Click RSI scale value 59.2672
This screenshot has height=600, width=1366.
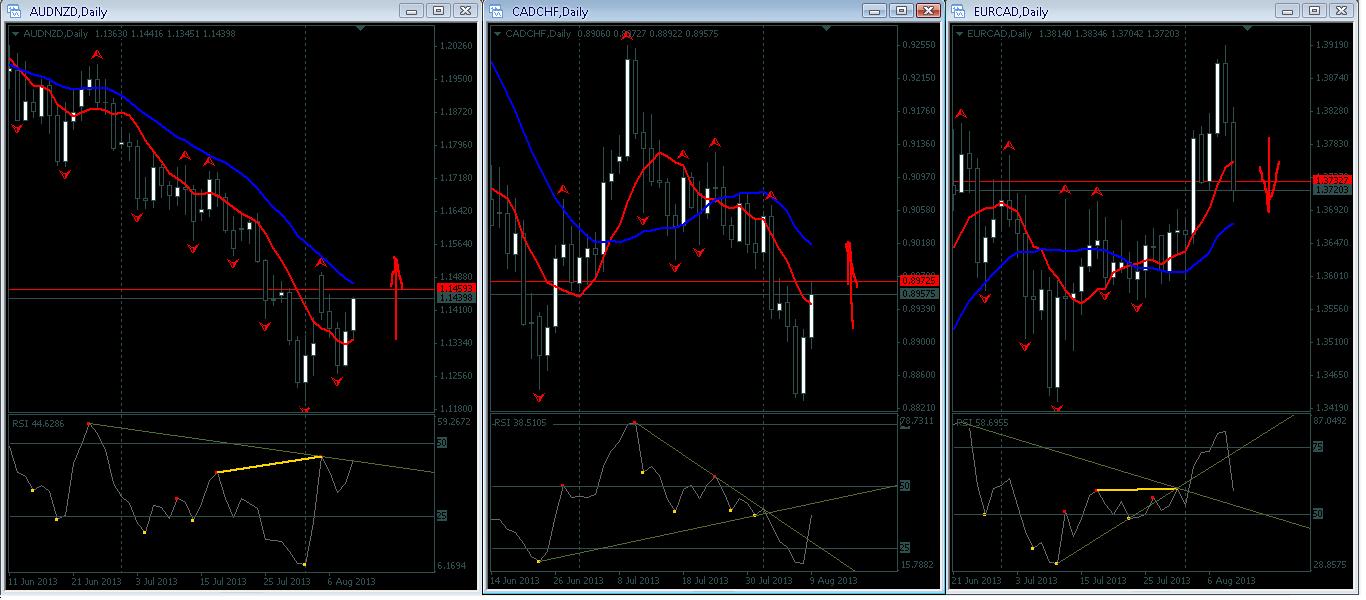click(x=456, y=423)
